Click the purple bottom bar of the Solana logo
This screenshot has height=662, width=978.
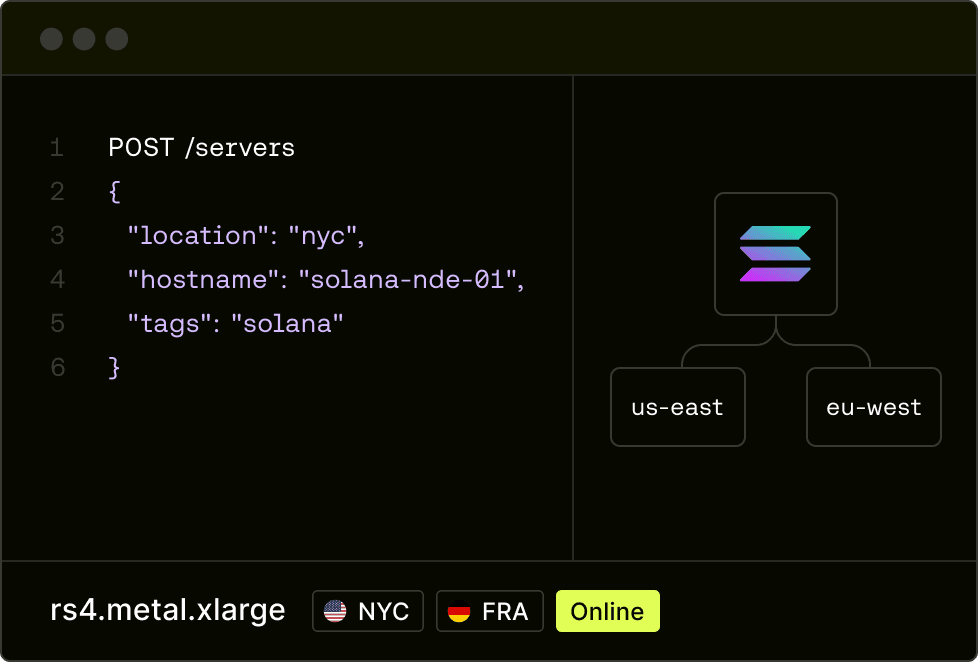(x=775, y=276)
